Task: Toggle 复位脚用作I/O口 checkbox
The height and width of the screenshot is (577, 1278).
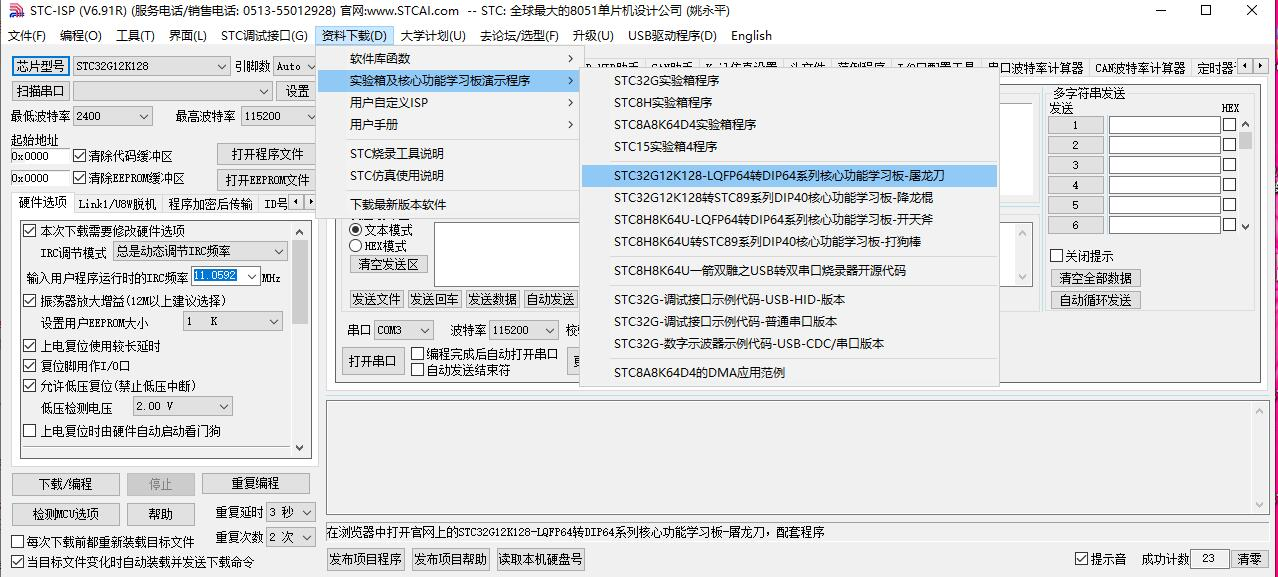Action: click(x=30, y=366)
